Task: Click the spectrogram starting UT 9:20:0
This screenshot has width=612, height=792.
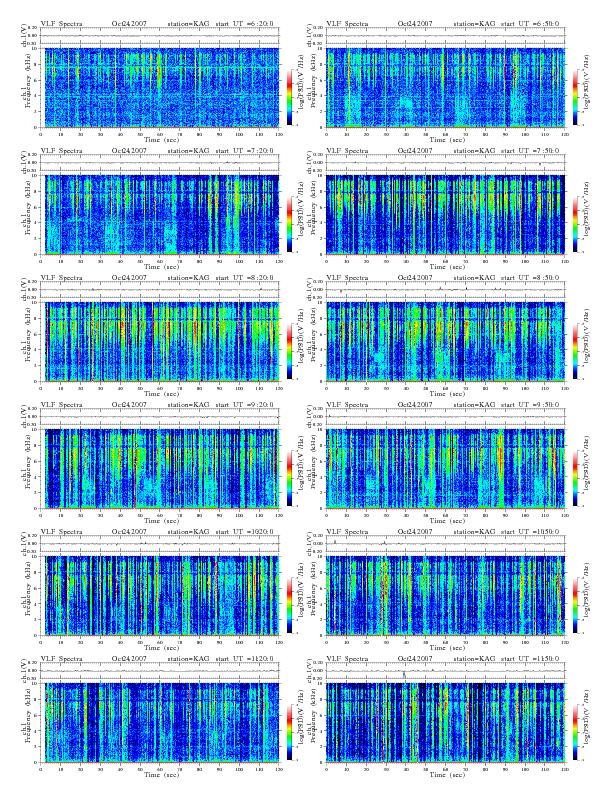Action: (160, 468)
